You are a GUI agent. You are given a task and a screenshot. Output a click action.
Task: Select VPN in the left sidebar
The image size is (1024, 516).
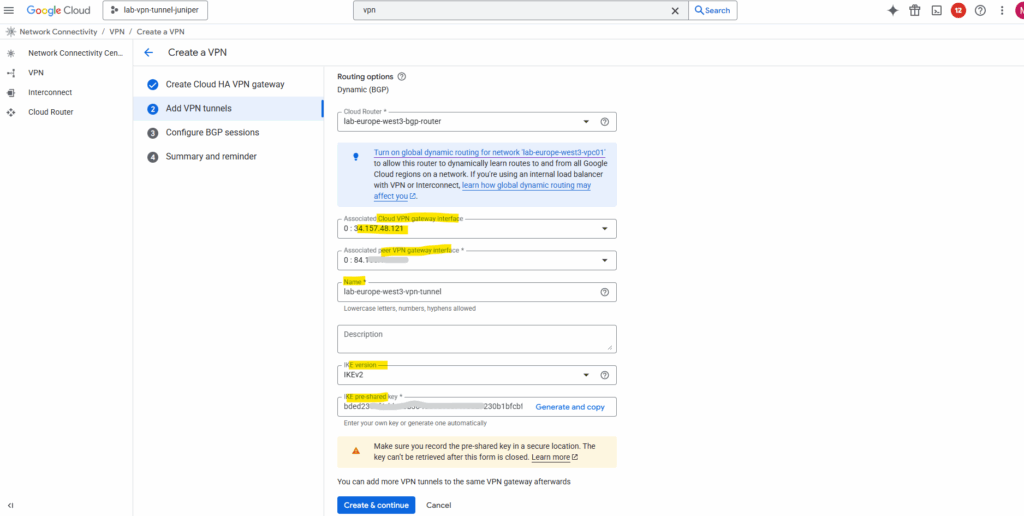[x=36, y=73]
